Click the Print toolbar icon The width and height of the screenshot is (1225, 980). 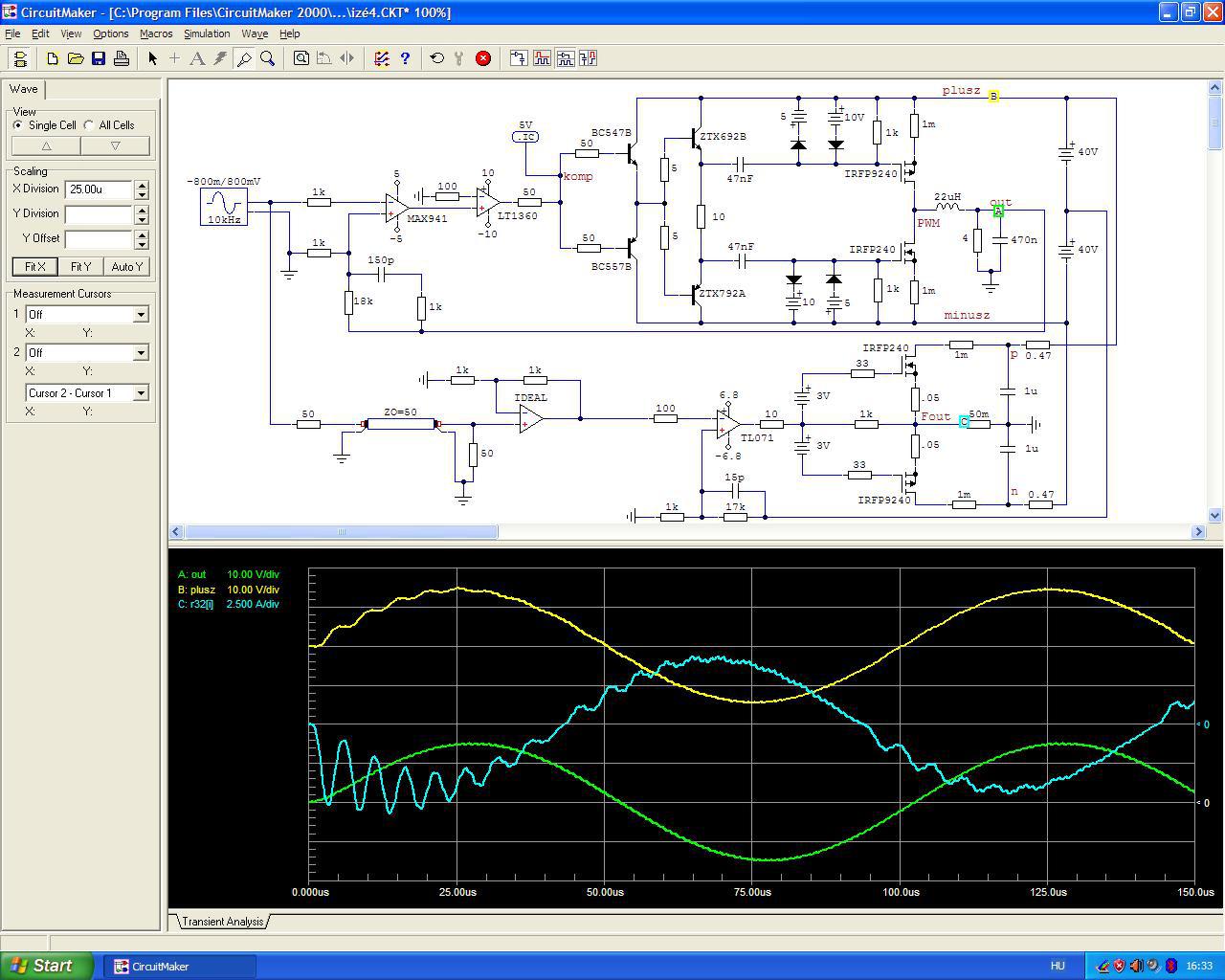[x=122, y=58]
